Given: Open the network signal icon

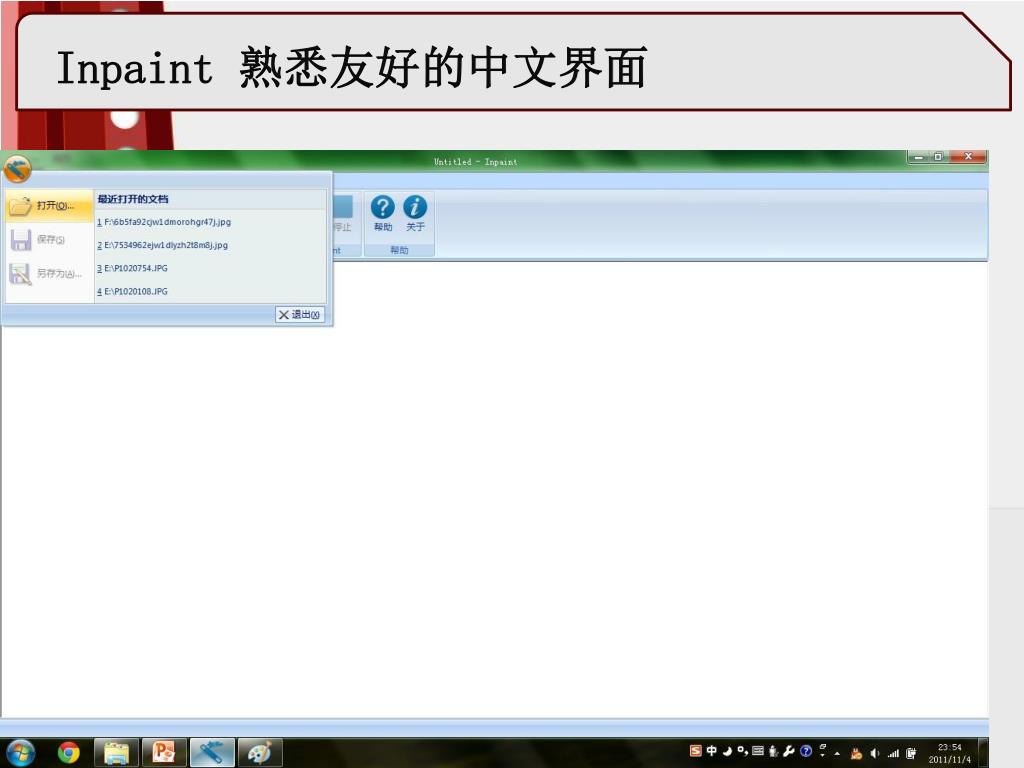Looking at the screenshot, I should pyautogui.click(x=893, y=754).
